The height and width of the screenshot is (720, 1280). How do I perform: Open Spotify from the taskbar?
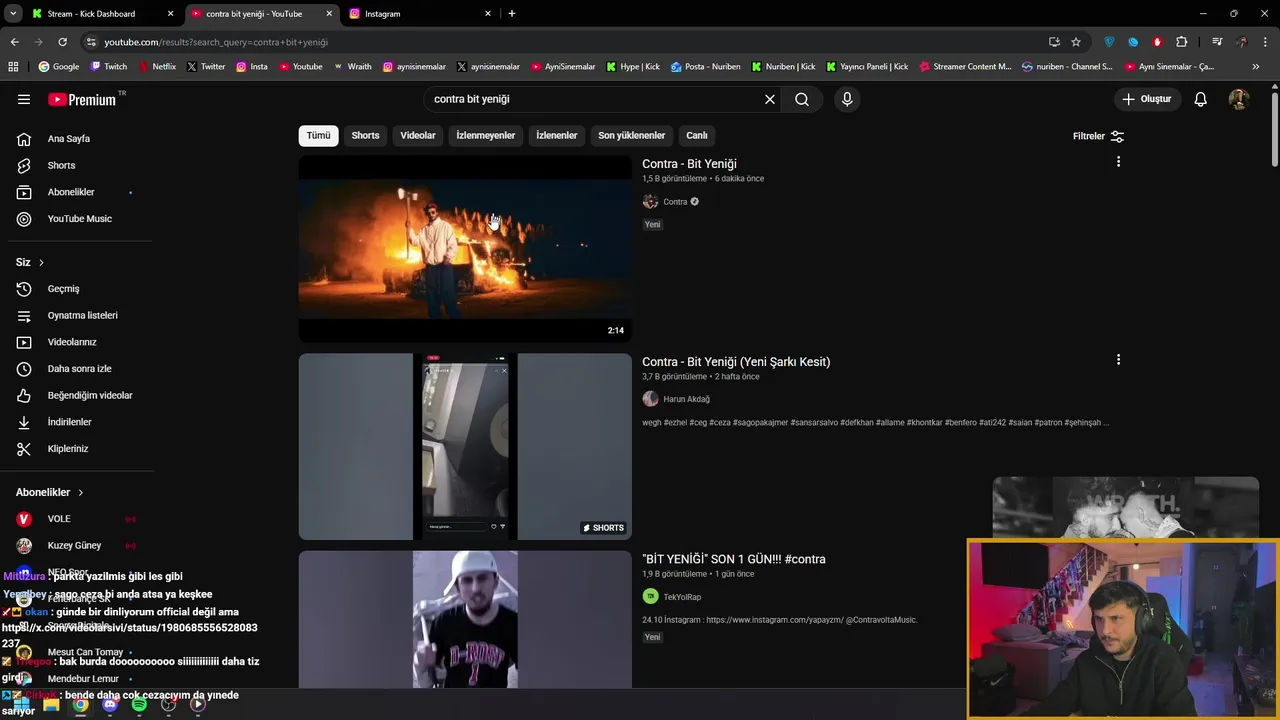(139, 705)
